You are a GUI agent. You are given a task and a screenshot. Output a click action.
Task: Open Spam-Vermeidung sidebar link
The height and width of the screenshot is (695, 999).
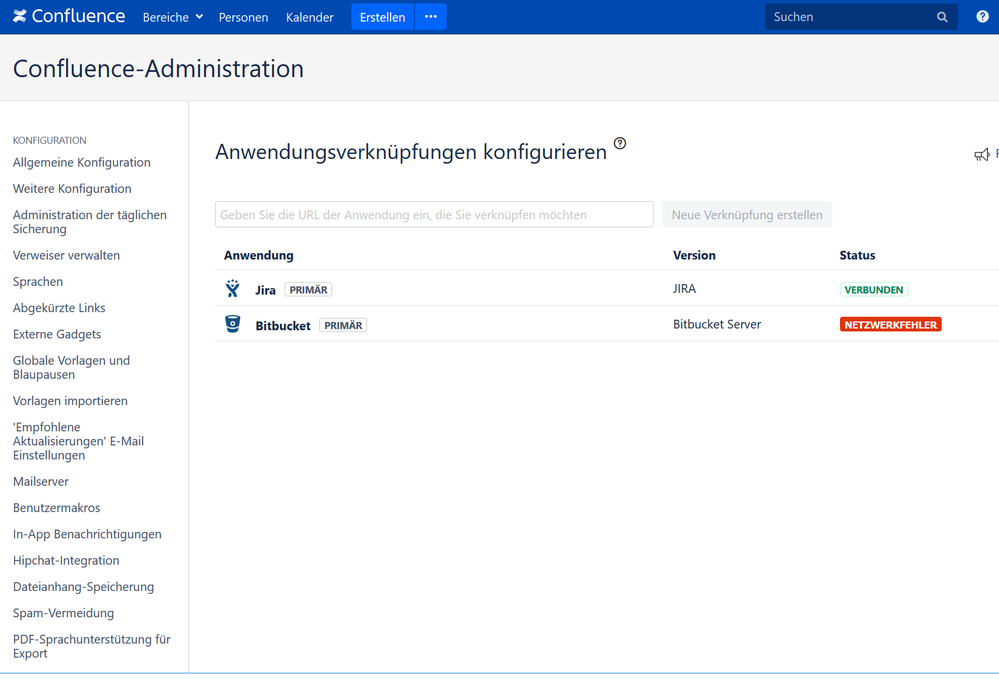coord(64,613)
